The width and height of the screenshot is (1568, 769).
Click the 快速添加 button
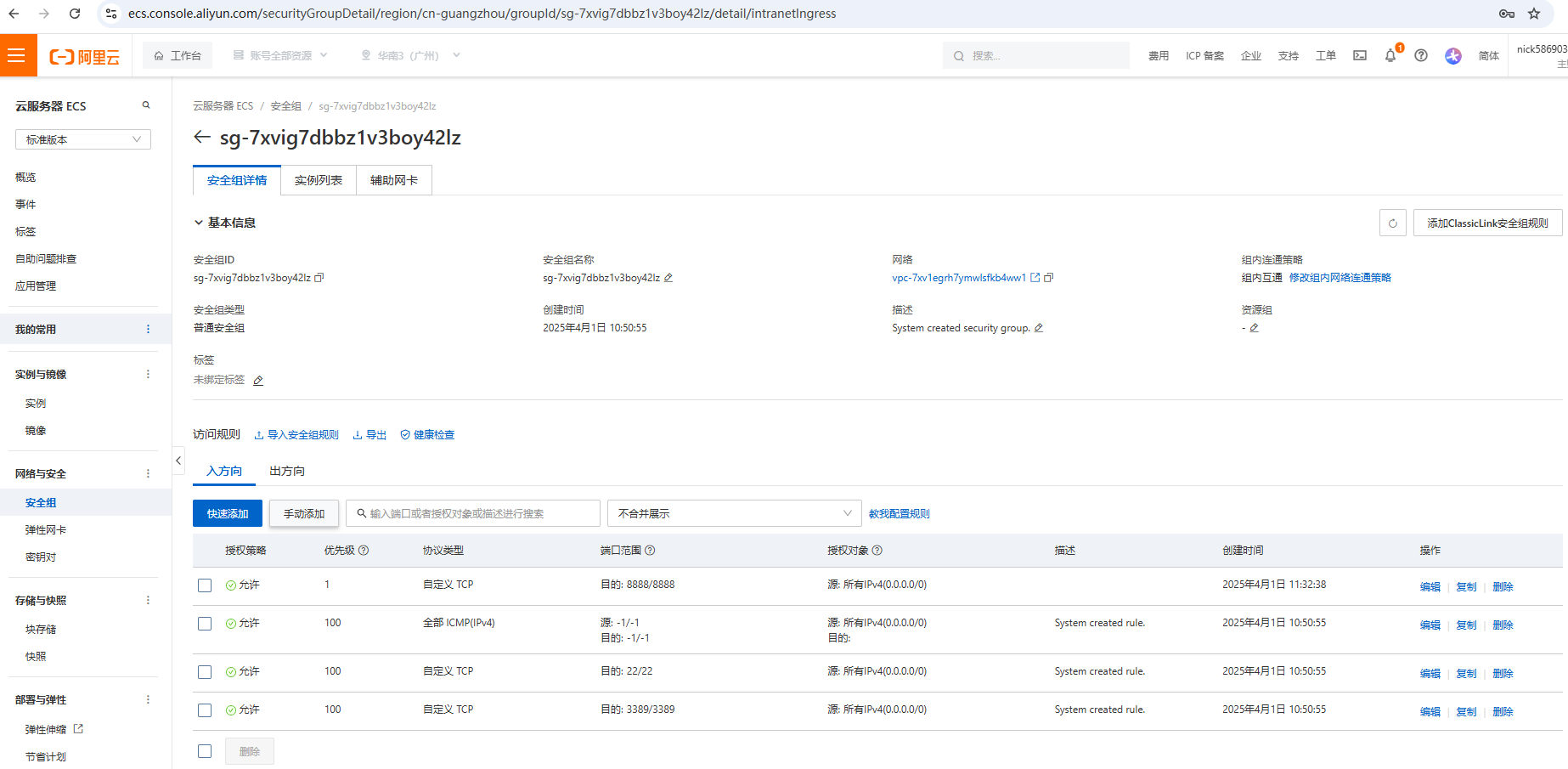[228, 513]
